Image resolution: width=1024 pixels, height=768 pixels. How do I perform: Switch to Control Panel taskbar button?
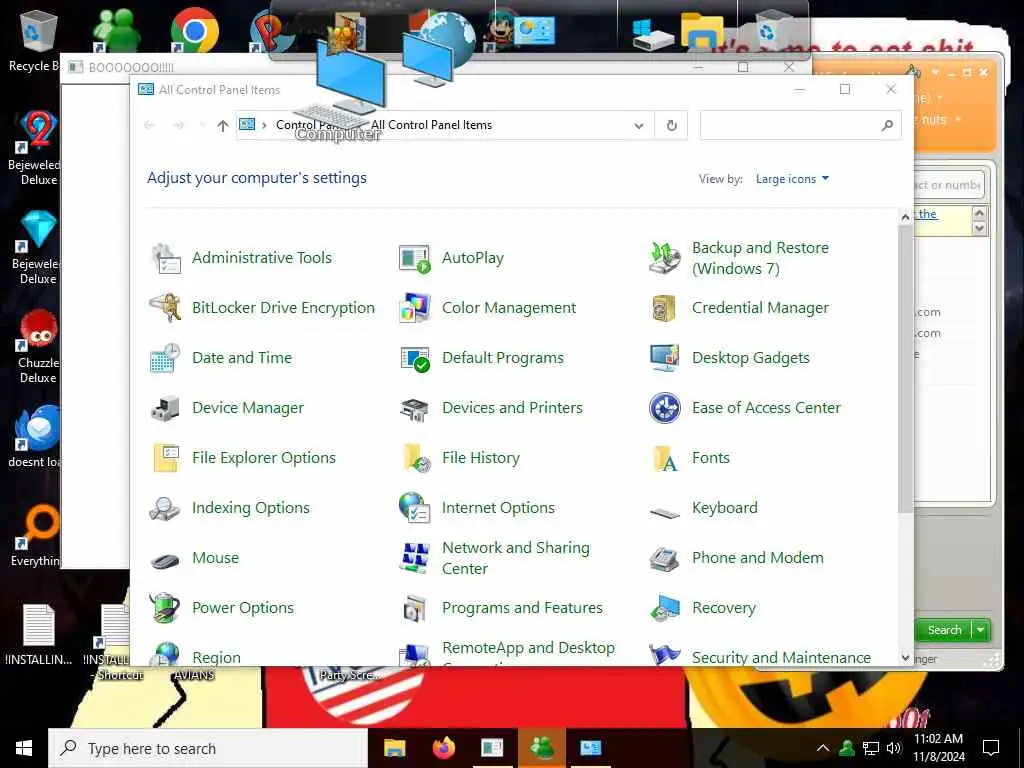[x=590, y=748]
